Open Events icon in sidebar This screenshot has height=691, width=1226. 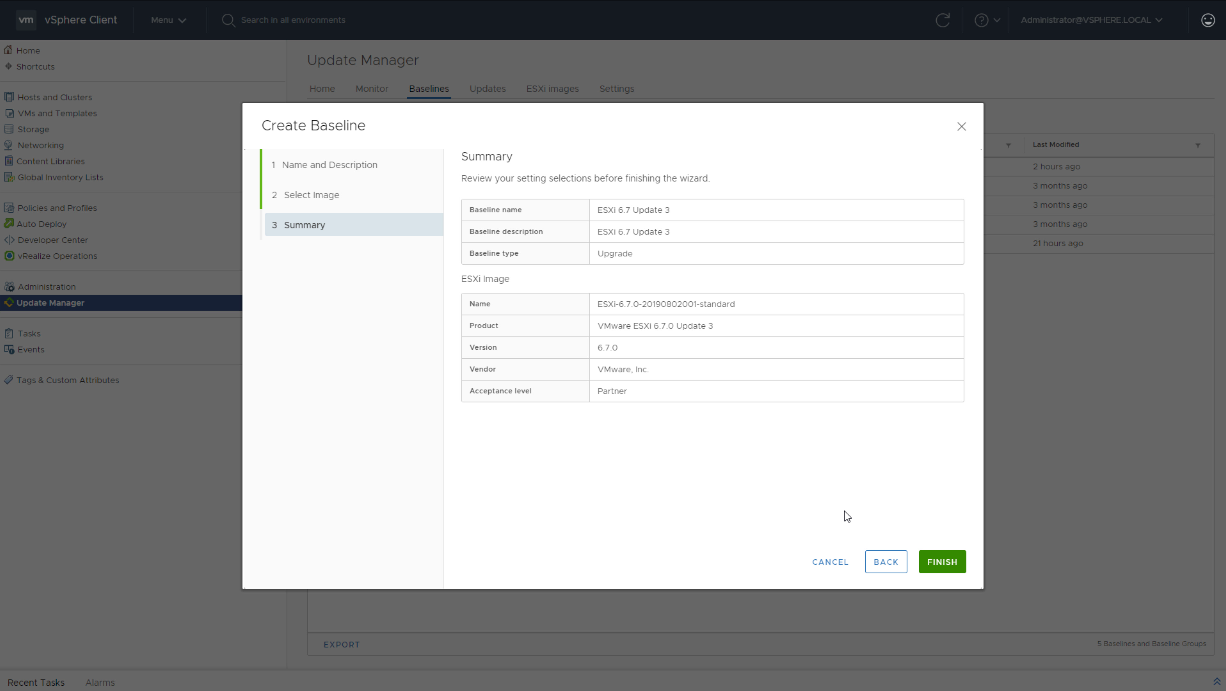point(9,349)
